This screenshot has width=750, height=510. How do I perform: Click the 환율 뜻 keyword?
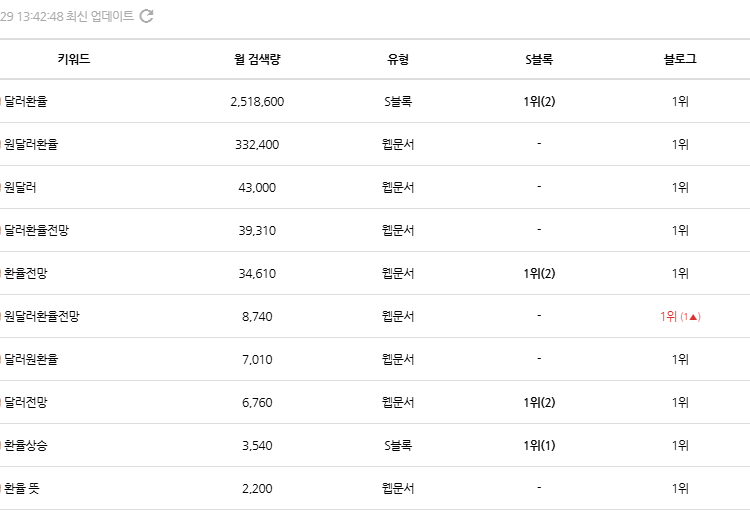tap(22, 488)
